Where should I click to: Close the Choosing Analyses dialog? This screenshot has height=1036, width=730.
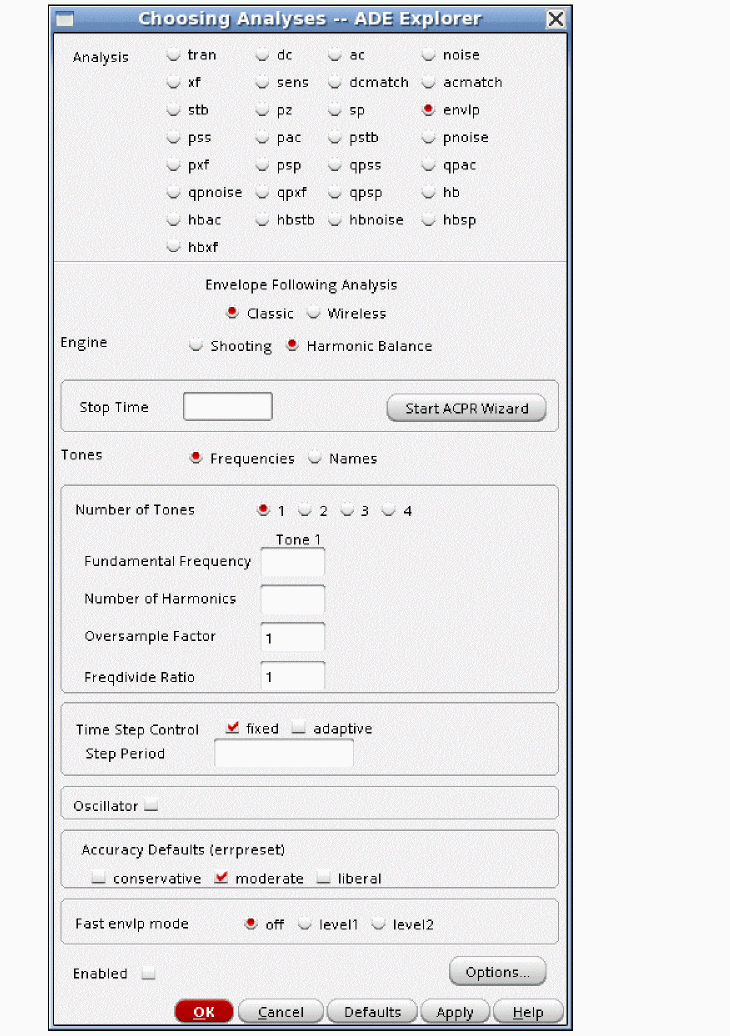(555, 19)
